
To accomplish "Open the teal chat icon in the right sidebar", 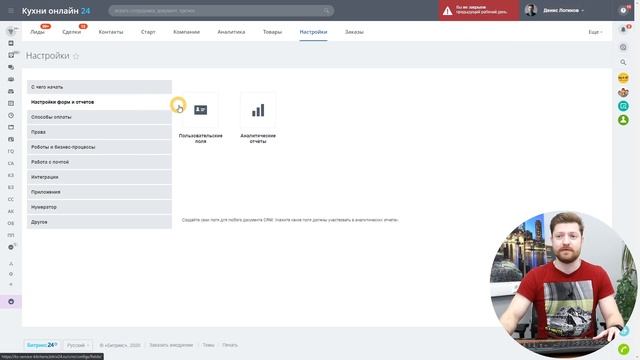I will [x=623, y=106].
